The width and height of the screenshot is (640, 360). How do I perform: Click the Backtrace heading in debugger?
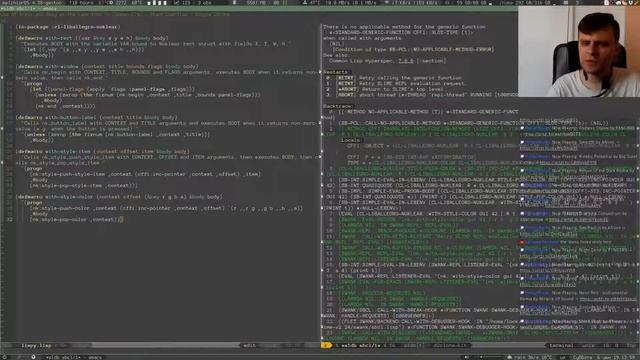pyautogui.click(x=337, y=106)
